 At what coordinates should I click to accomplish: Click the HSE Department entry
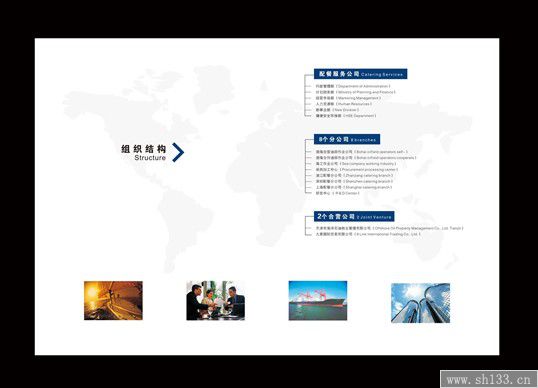[x=346, y=116]
